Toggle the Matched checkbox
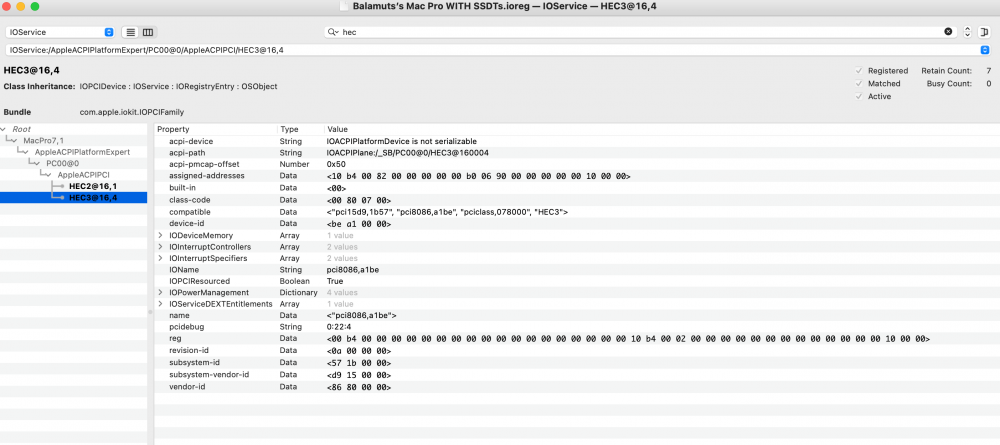 858,84
